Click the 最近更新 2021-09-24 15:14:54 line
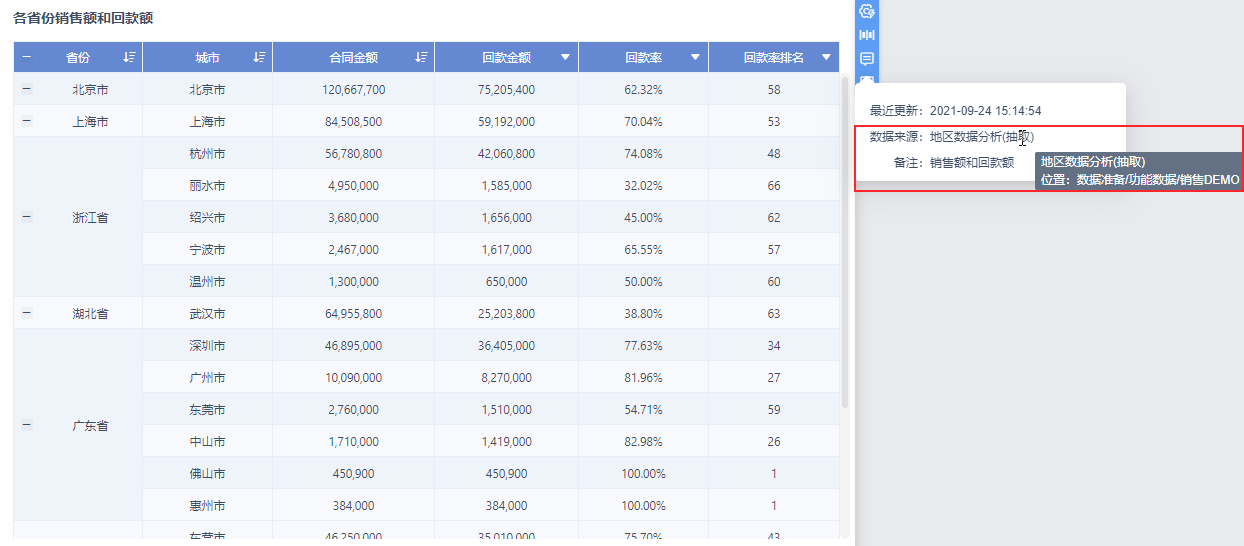This screenshot has height=546, width=1244. 956,111
